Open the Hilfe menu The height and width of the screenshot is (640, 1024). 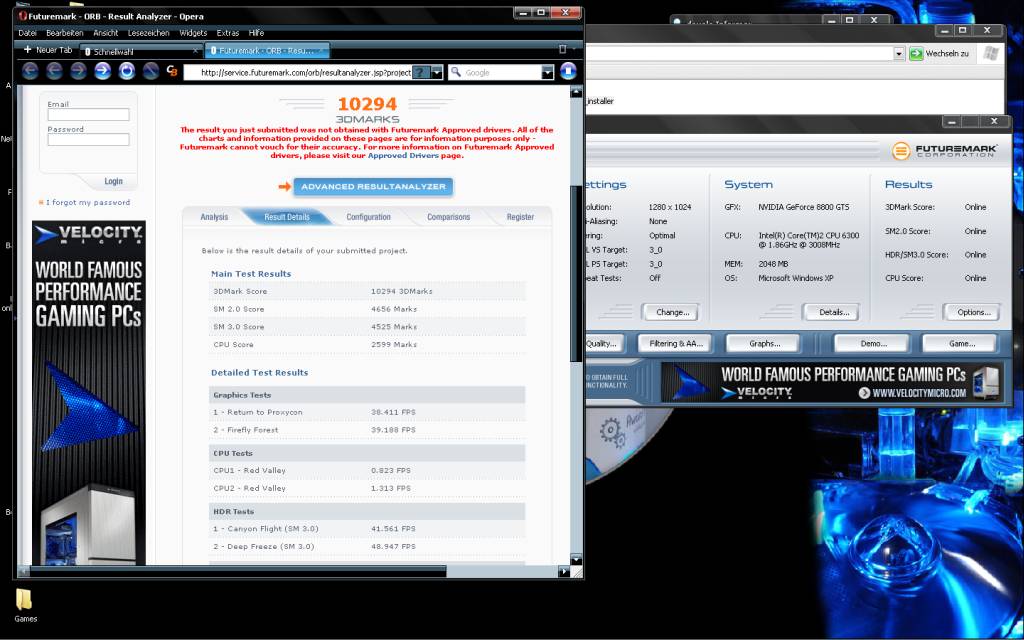coord(256,33)
